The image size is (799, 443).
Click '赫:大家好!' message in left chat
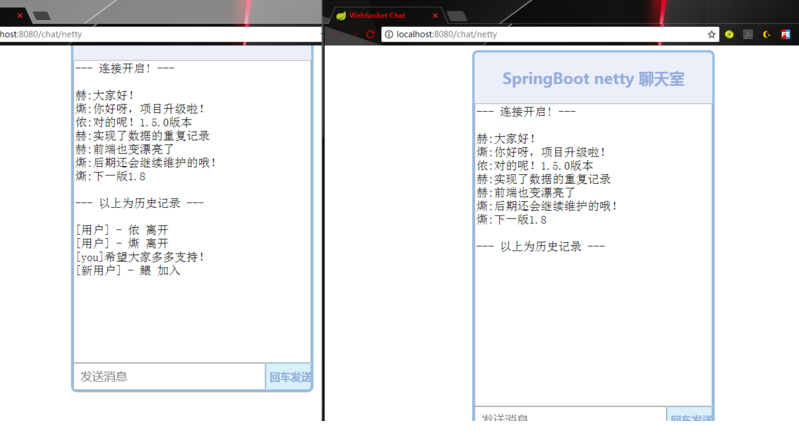pyautogui.click(x=105, y=95)
